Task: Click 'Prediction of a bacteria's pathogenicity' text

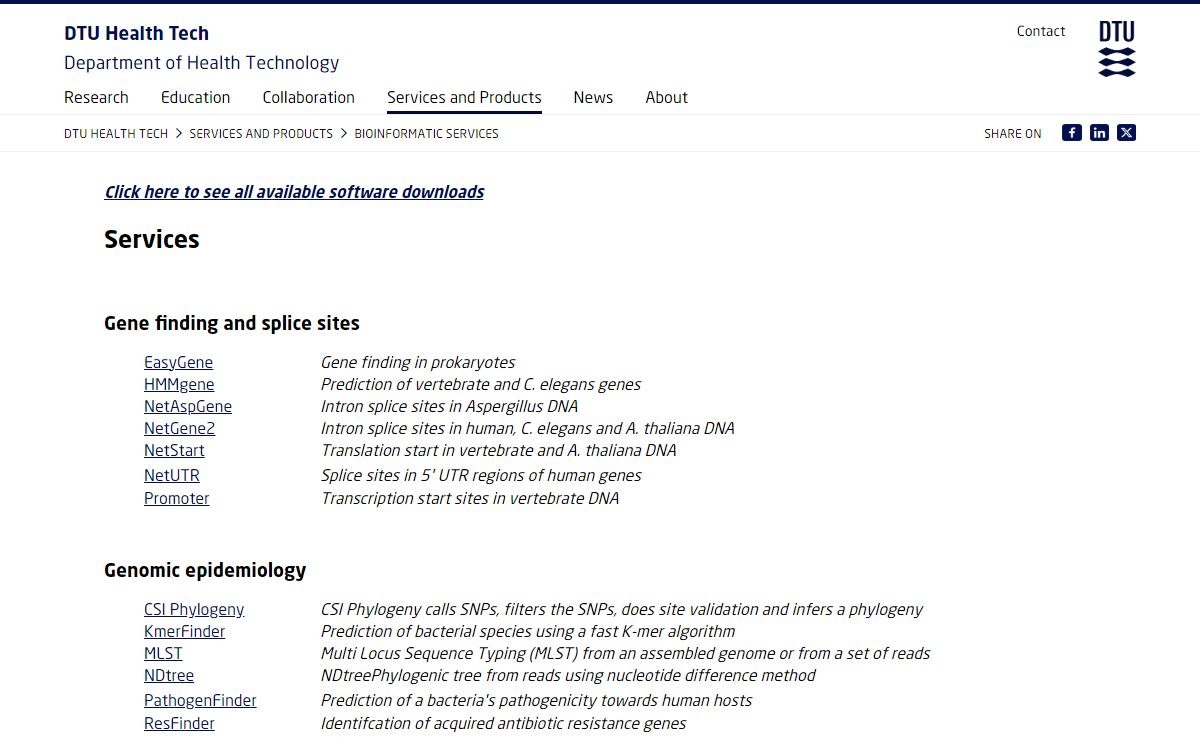Action: pos(536,700)
